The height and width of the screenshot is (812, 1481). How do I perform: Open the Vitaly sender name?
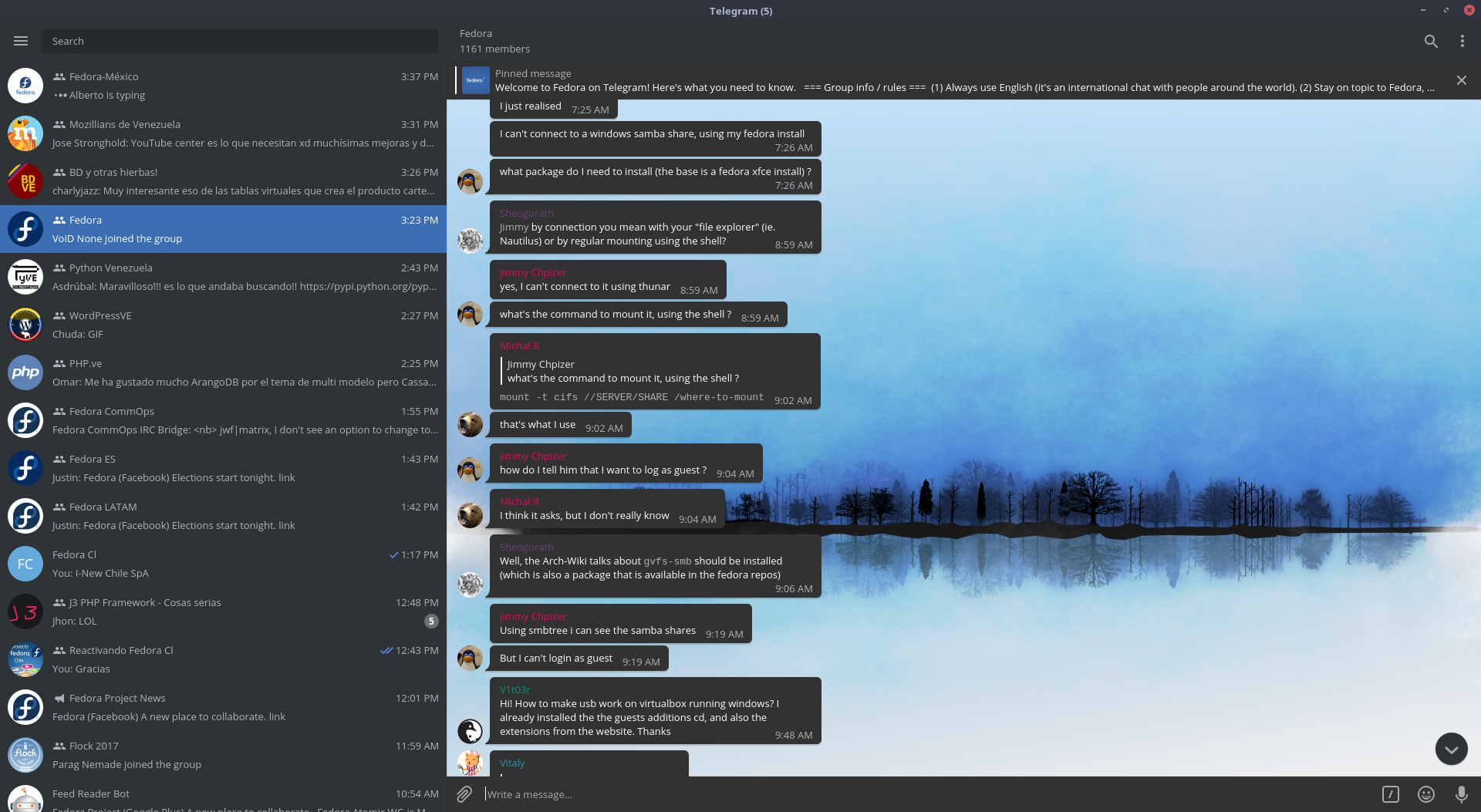[512, 763]
